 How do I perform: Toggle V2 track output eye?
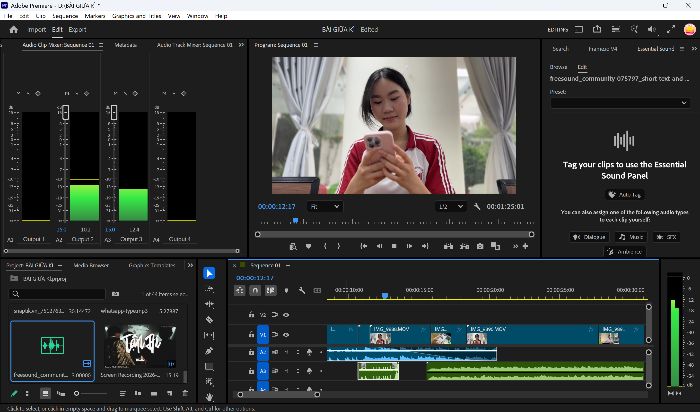[286, 315]
